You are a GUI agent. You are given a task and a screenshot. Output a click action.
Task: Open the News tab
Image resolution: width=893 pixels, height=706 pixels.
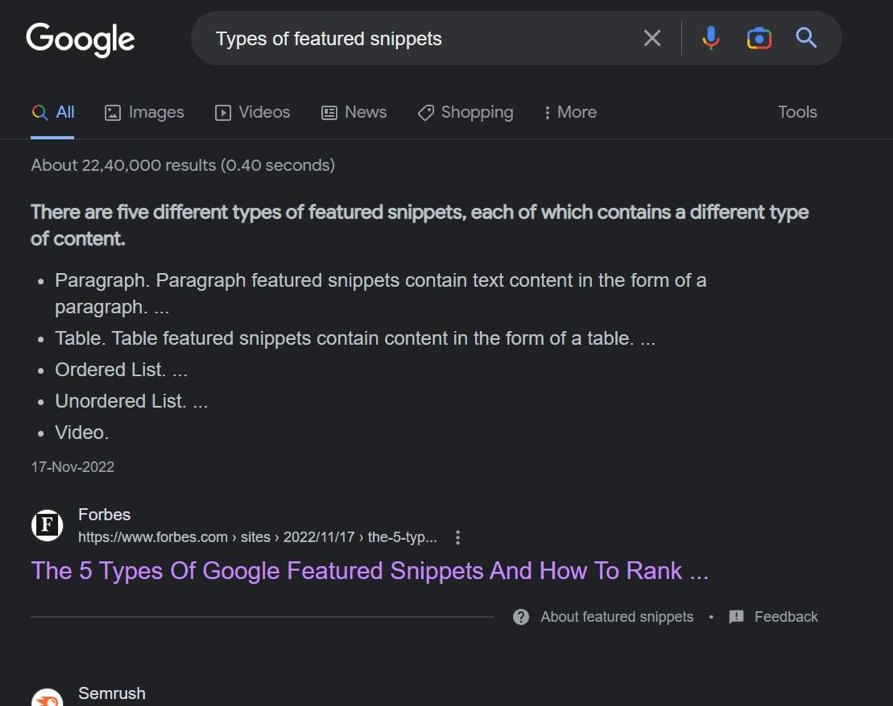click(354, 113)
